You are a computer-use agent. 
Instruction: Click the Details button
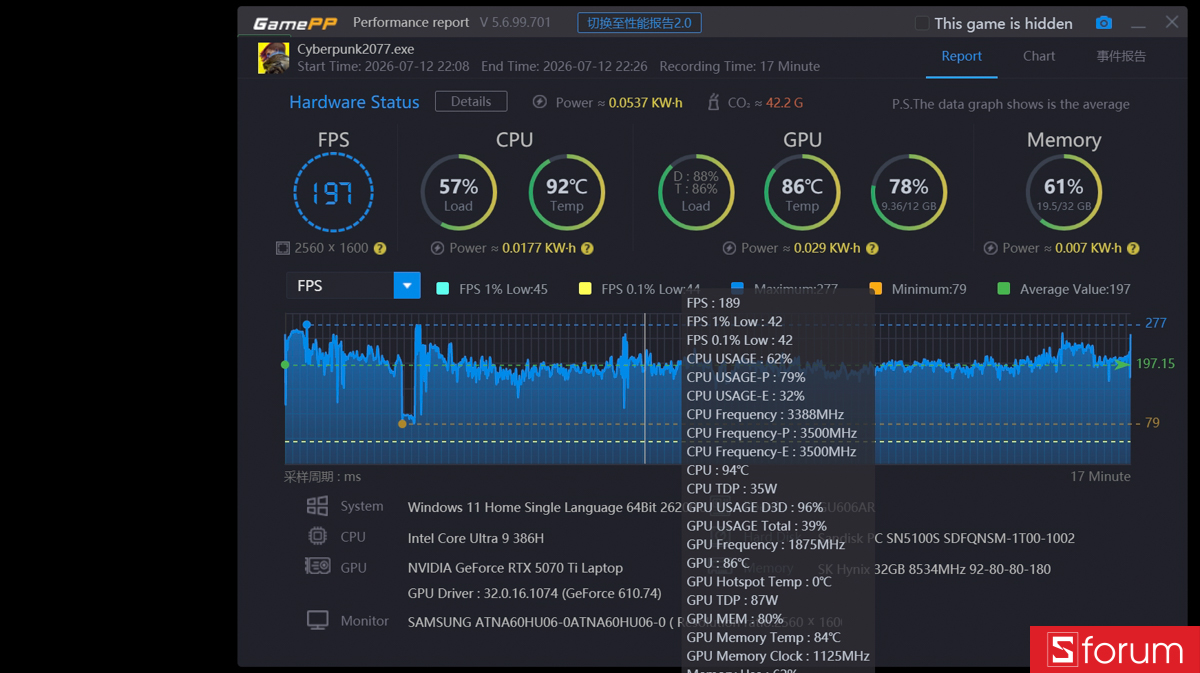[471, 101]
